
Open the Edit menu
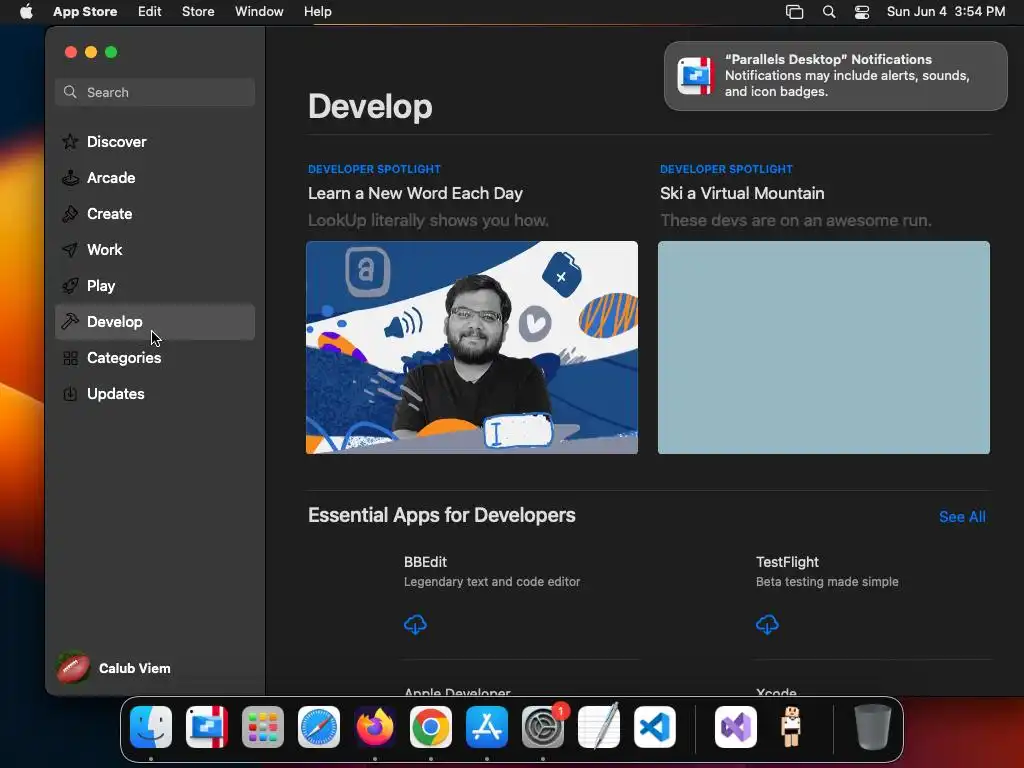[x=150, y=12]
